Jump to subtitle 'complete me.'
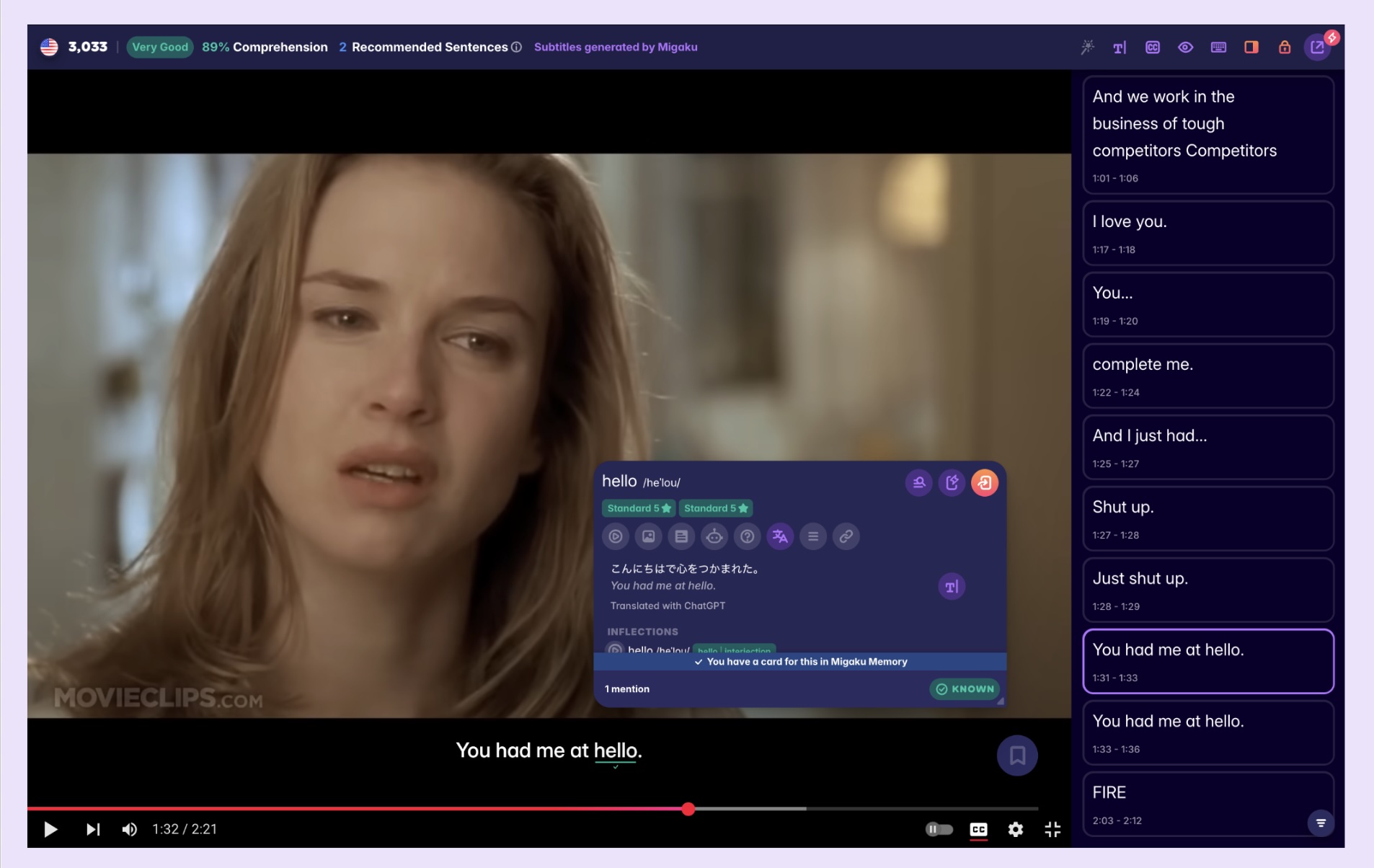This screenshot has height=868, width=1374. click(1208, 376)
